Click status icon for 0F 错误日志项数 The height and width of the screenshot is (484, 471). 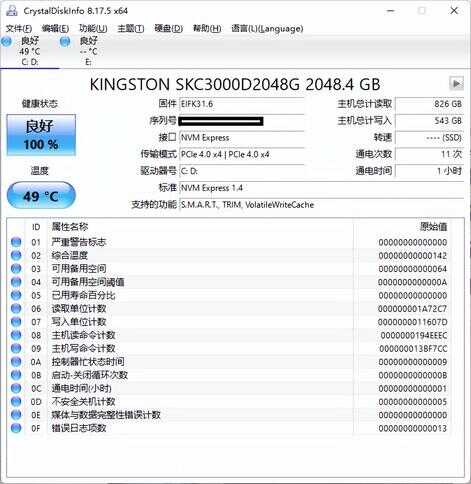(x=16, y=428)
